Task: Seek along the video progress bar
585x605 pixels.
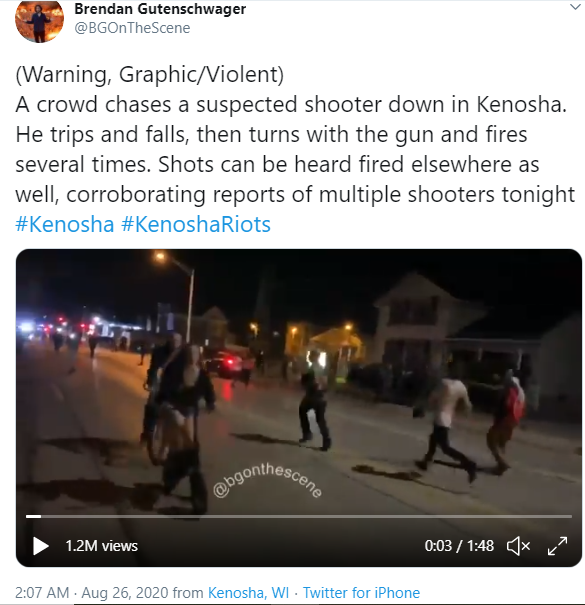Action: click(x=299, y=516)
